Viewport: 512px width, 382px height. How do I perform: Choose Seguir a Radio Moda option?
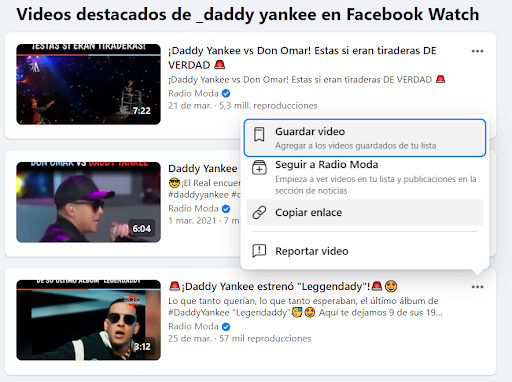[x=365, y=177]
